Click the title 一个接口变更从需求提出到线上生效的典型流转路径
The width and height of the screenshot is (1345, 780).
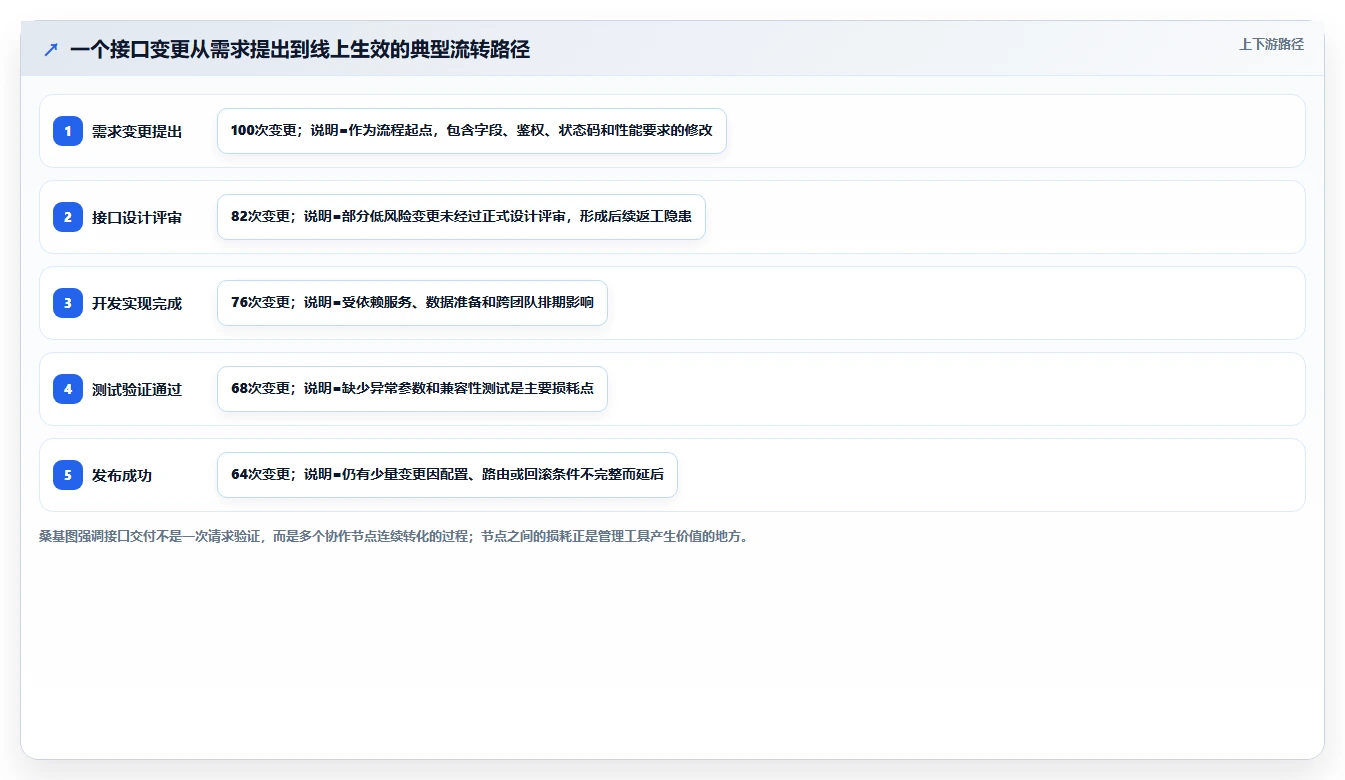(x=300, y=49)
